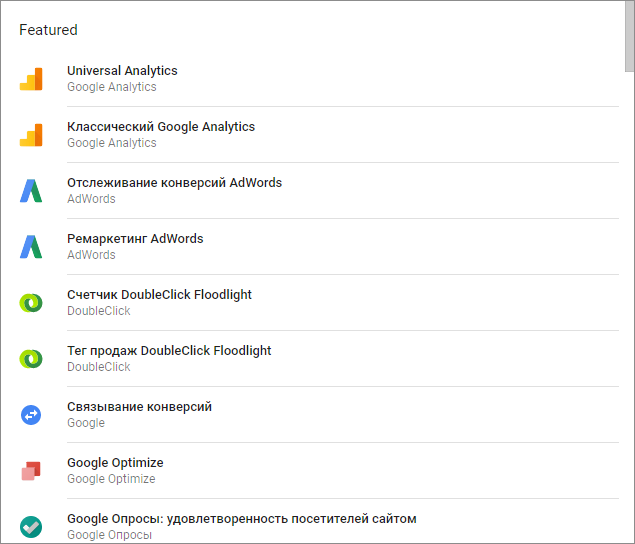Click the red Google Optimize icon
The image size is (635, 544).
click(31, 471)
